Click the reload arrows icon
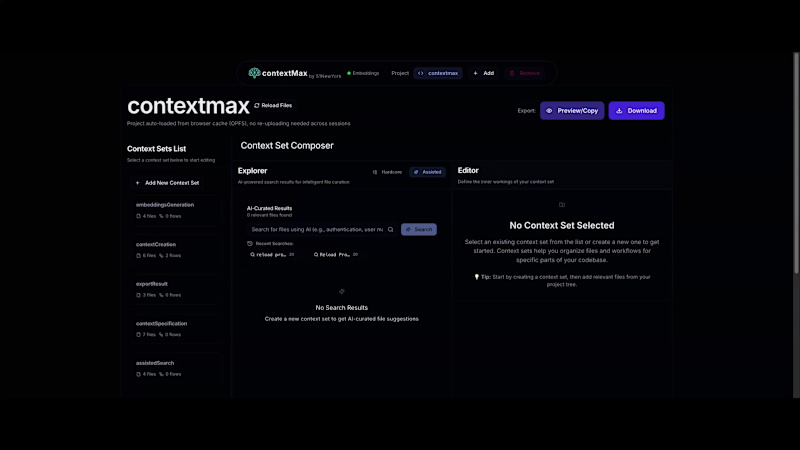Viewport: 800px width, 450px height. click(x=257, y=106)
